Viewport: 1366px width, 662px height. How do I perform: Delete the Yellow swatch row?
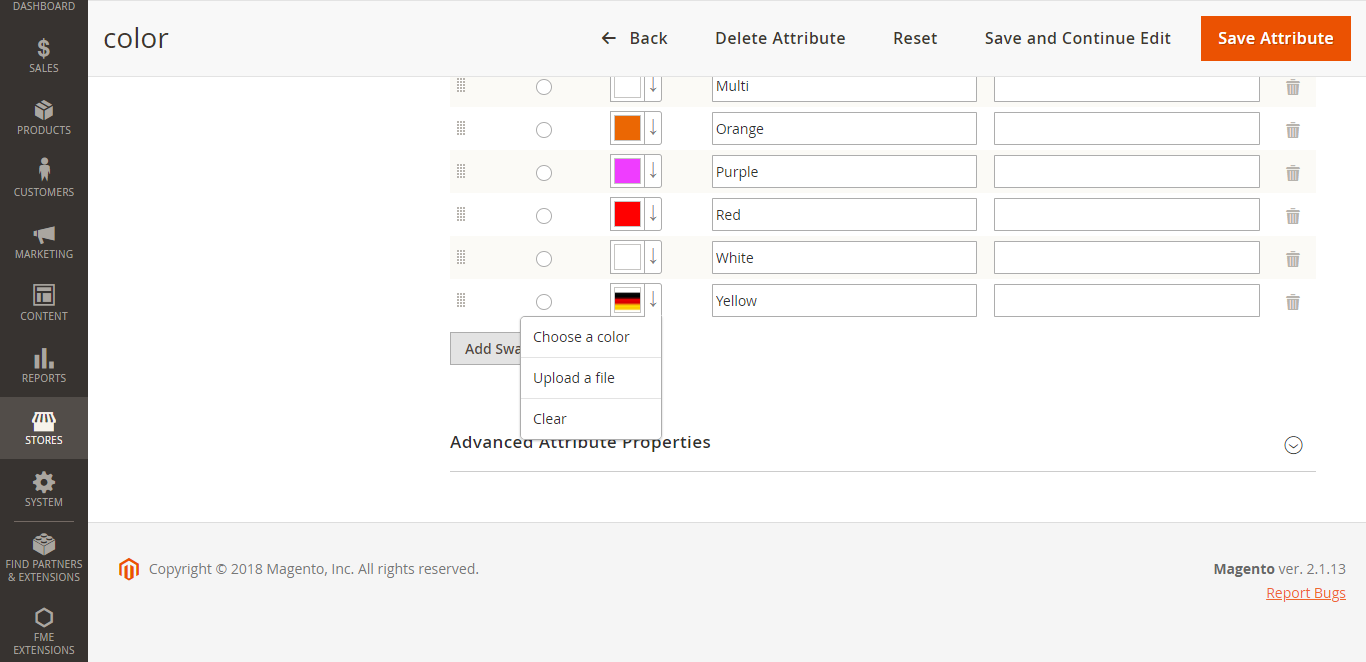click(1293, 302)
